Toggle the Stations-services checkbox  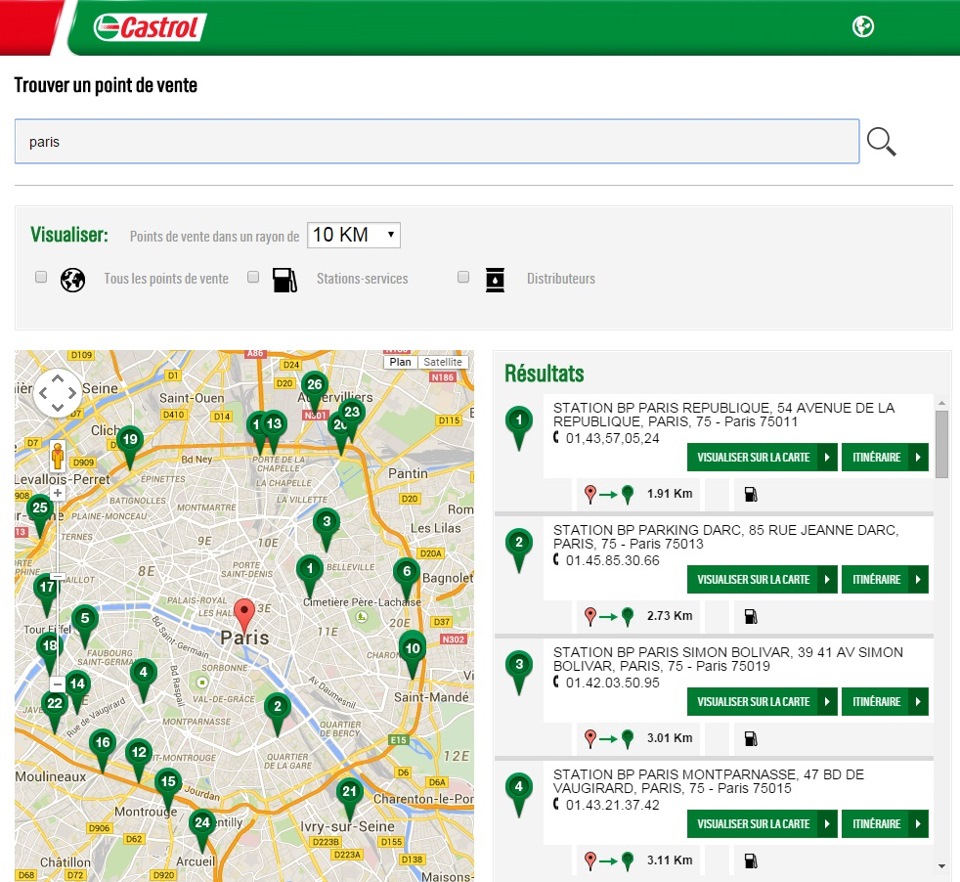253,277
